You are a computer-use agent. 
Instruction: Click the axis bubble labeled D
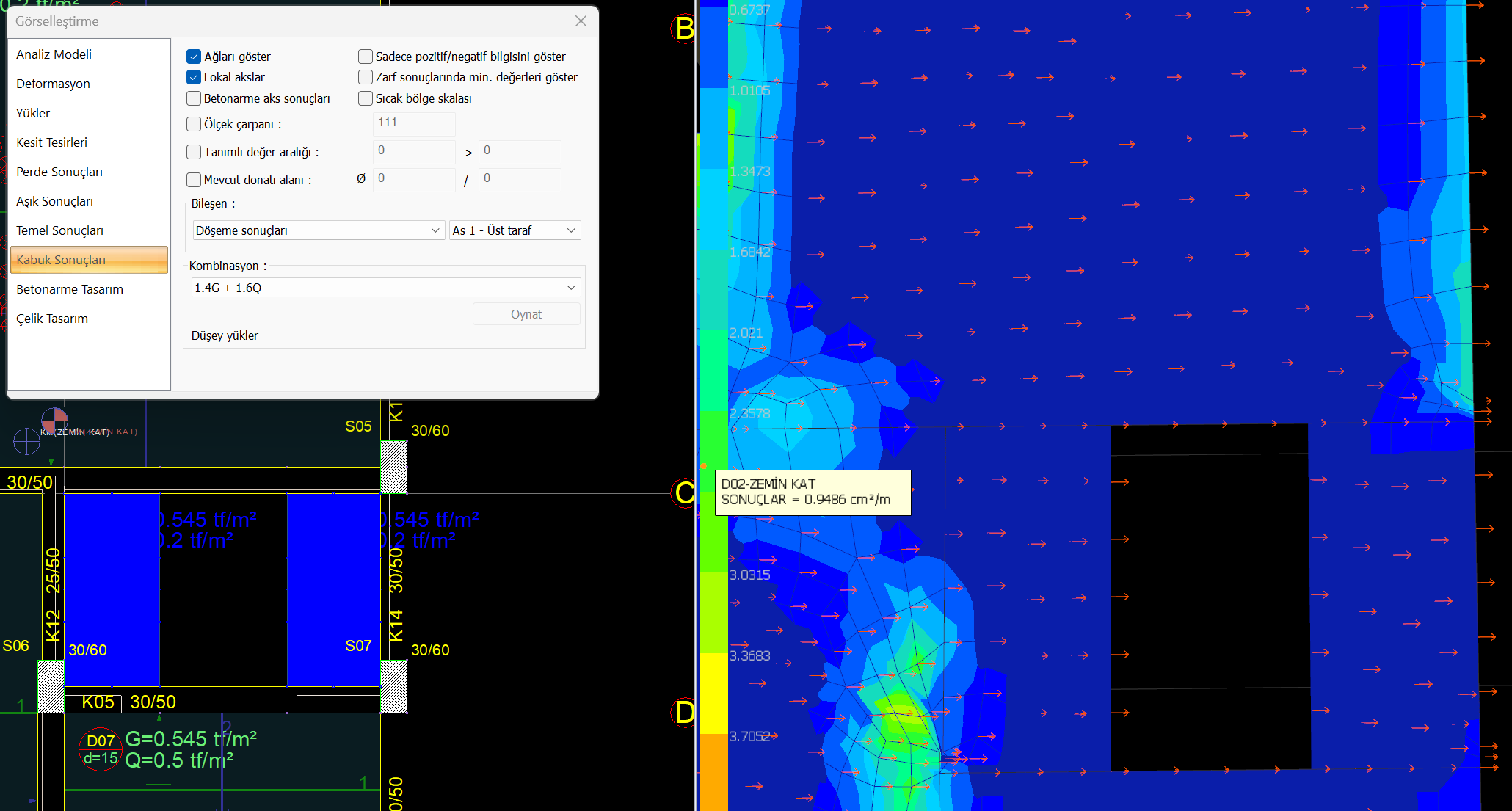point(684,712)
